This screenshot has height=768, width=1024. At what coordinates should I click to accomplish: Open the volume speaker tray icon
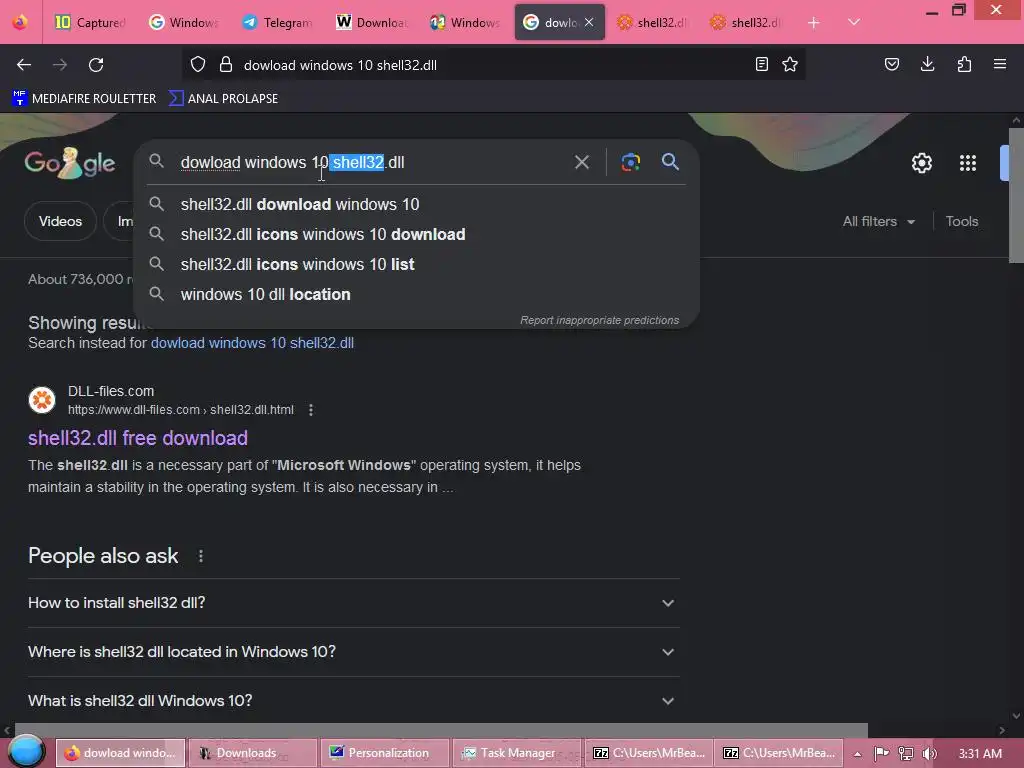click(x=929, y=754)
